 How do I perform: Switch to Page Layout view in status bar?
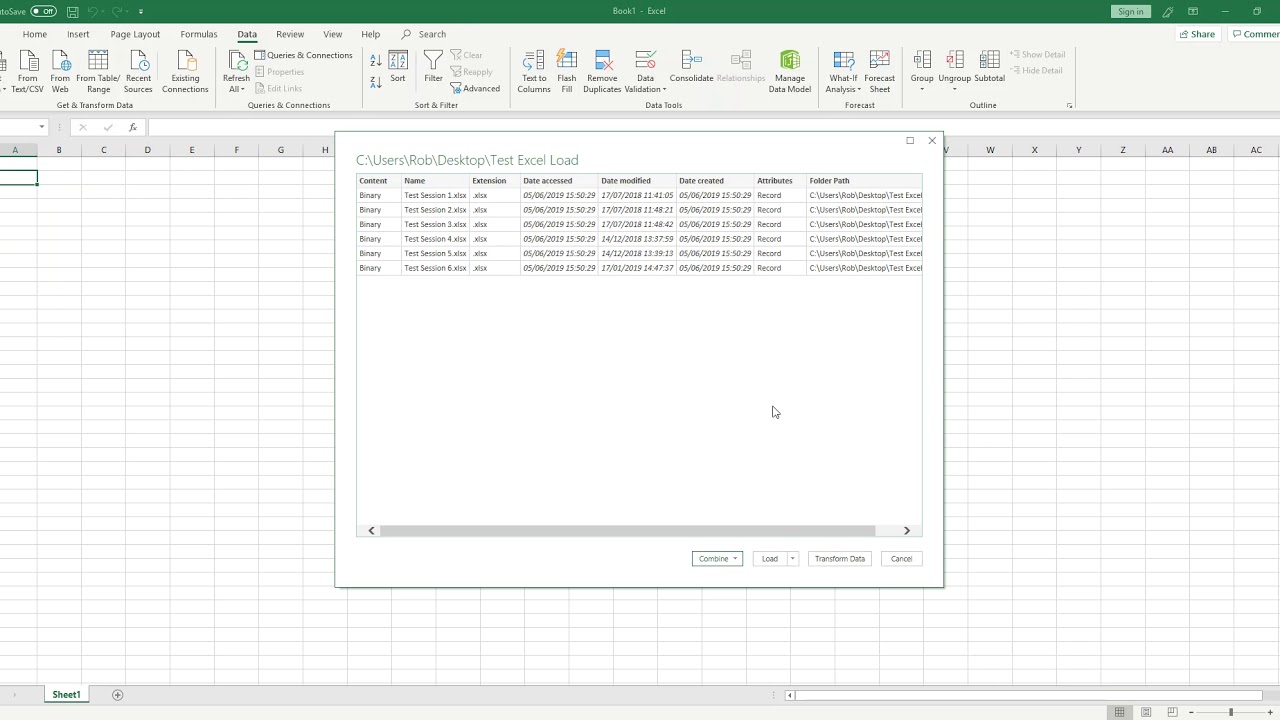click(x=1146, y=712)
